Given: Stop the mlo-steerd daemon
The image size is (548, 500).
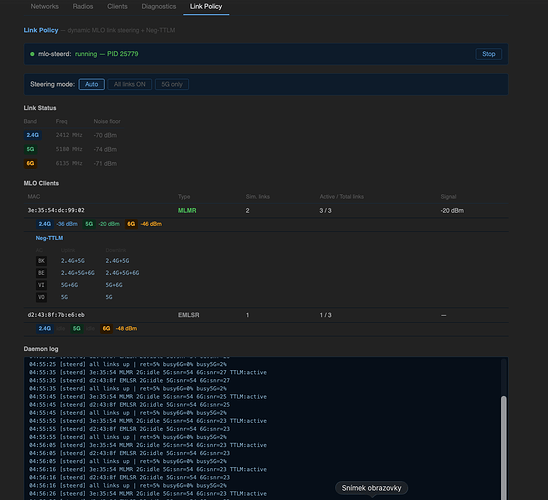Looking at the screenshot, I should (x=489, y=54).
